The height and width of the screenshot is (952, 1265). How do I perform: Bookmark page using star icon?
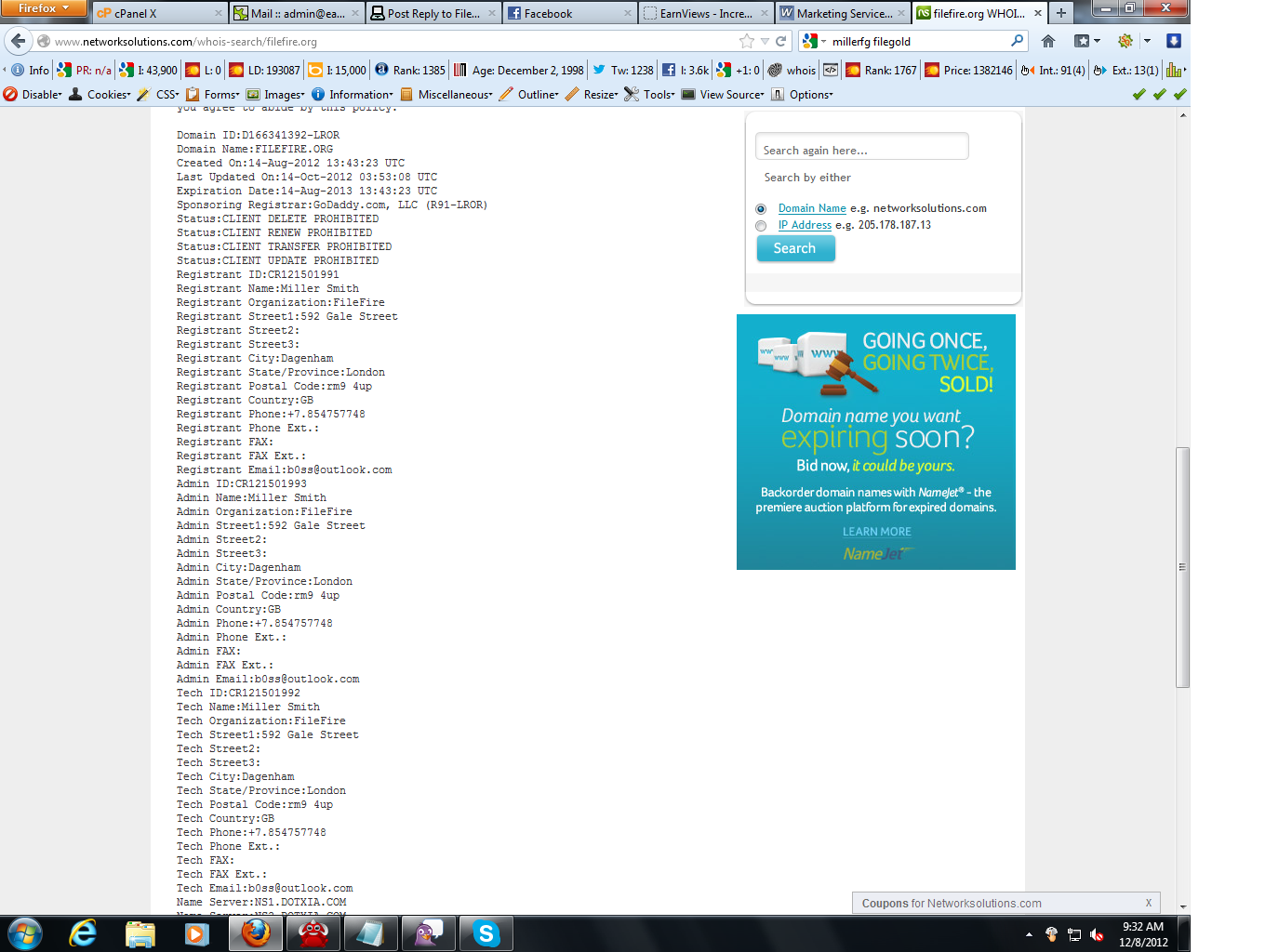(x=747, y=41)
